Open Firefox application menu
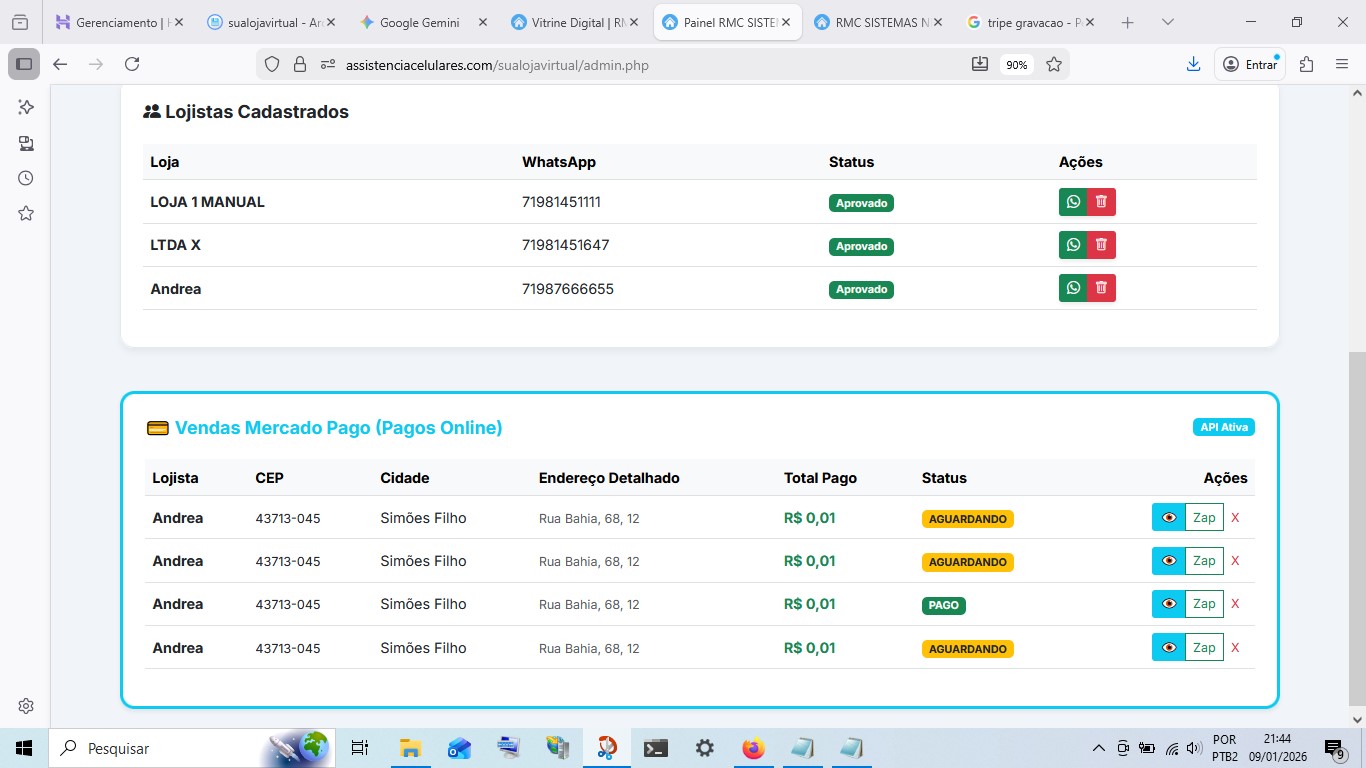 pos(1342,64)
